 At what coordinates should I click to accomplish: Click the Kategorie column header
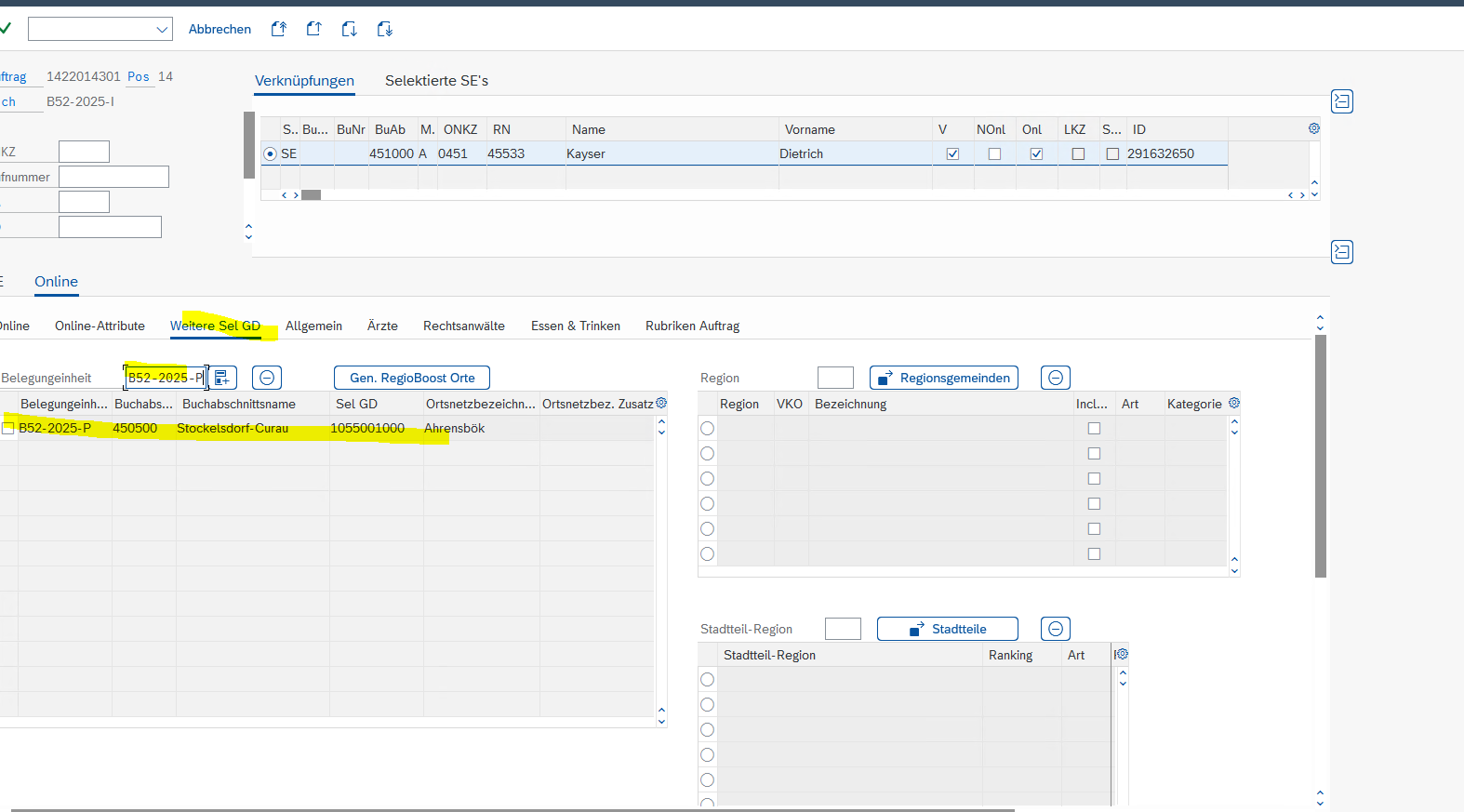(x=1194, y=404)
